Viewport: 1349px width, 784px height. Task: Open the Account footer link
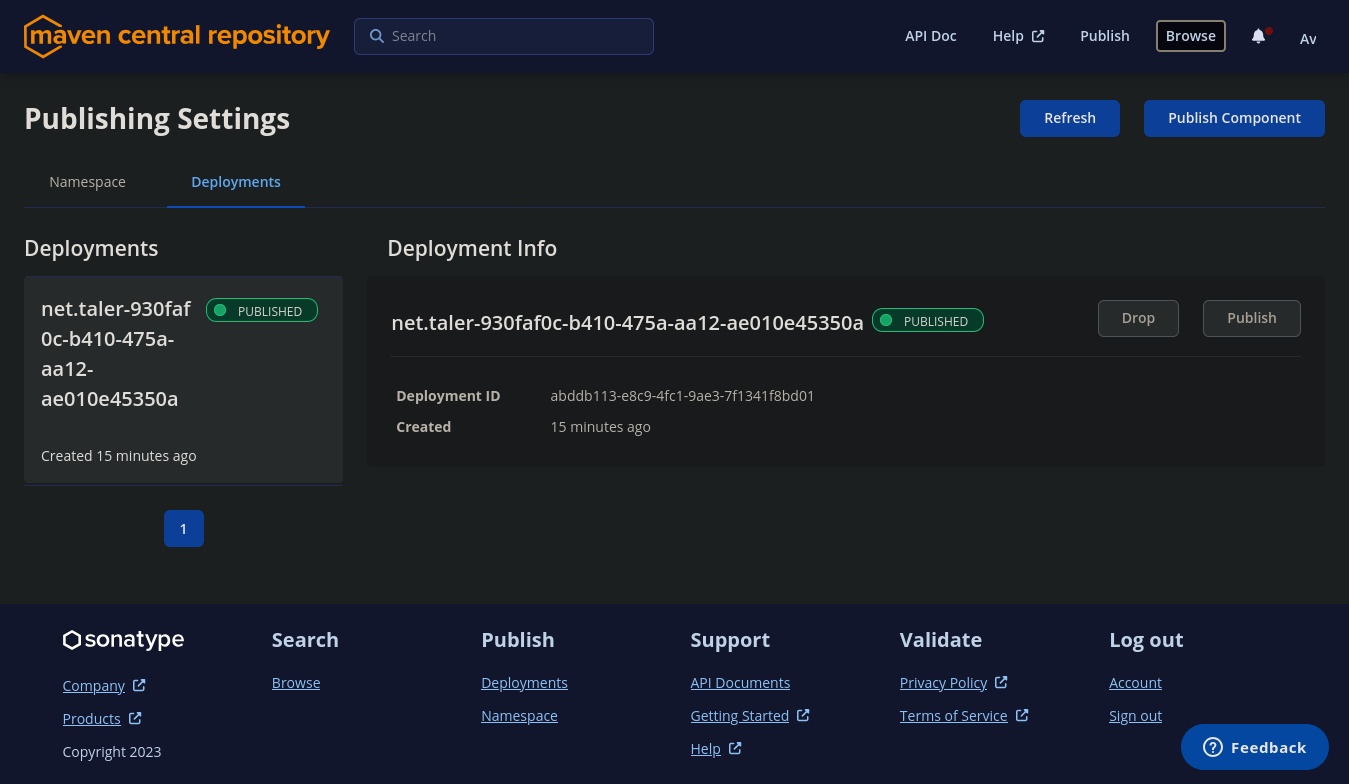1135,683
